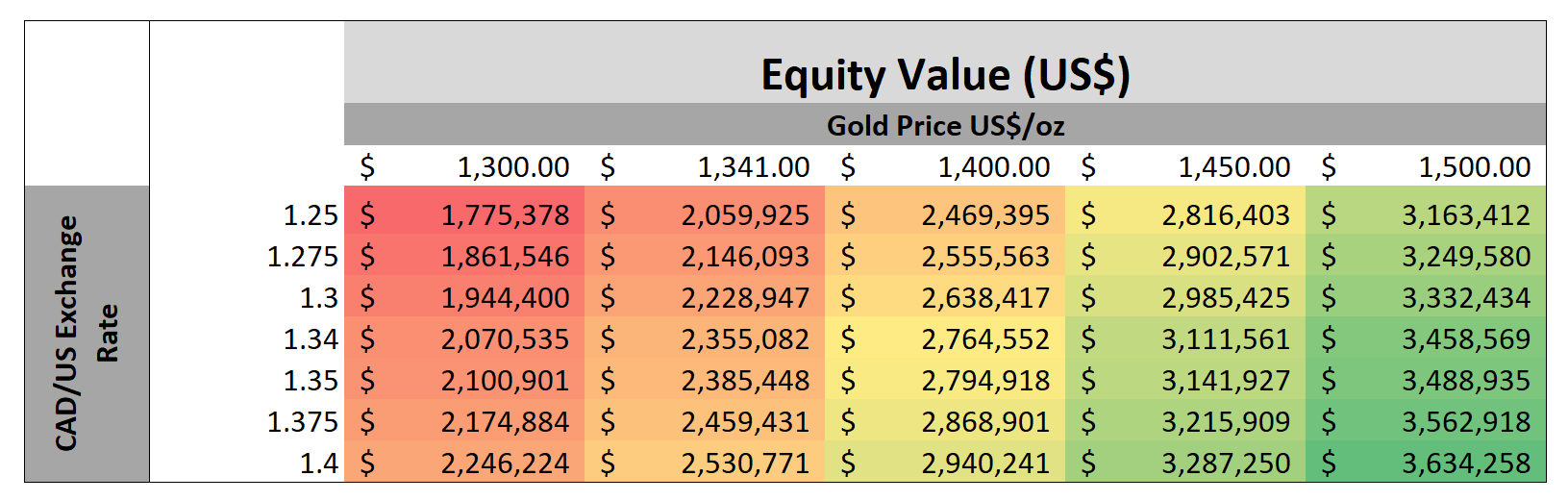Click the Equity Value (US$) title

pyautogui.click(x=945, y=75)
